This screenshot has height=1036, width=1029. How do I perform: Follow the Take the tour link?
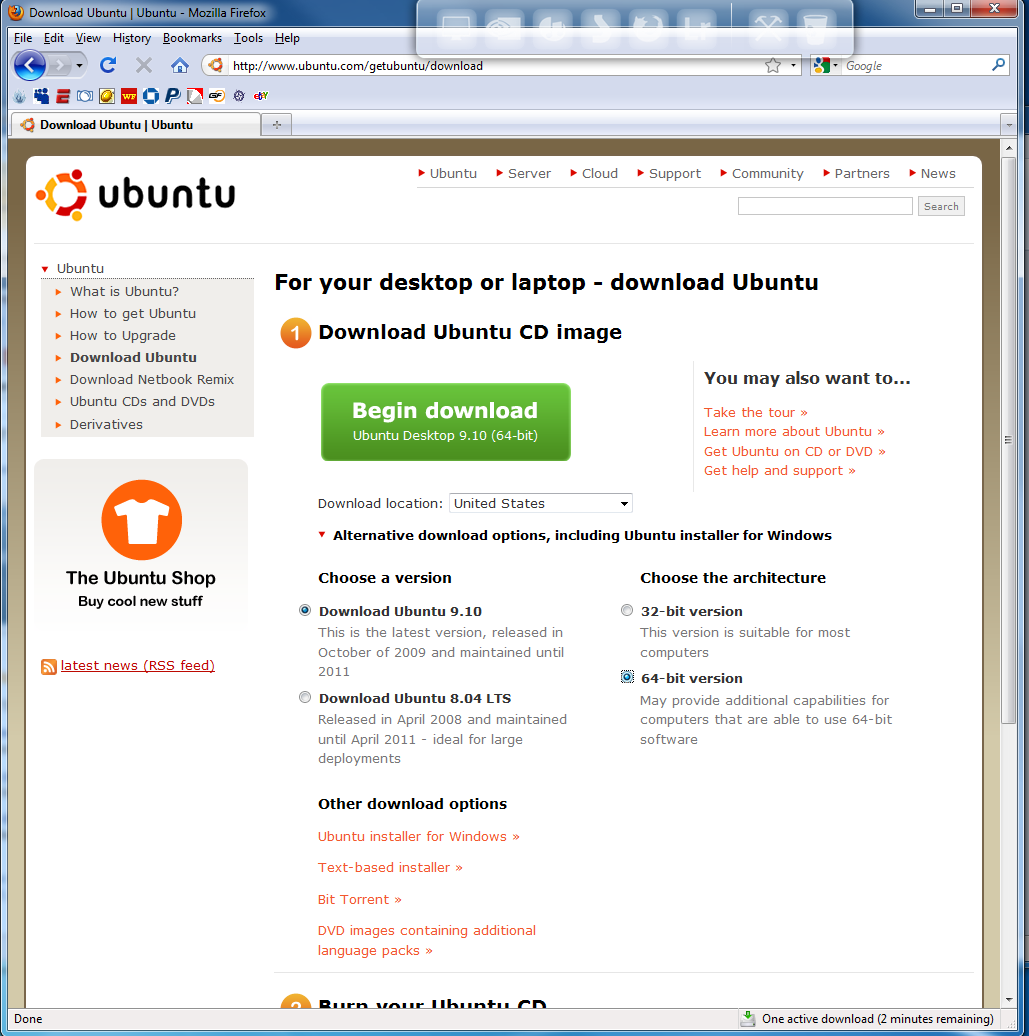click(755, 412)
